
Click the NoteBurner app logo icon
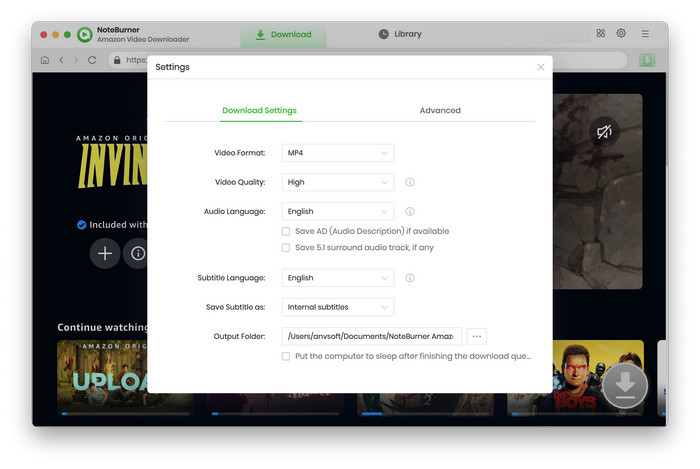84,34
